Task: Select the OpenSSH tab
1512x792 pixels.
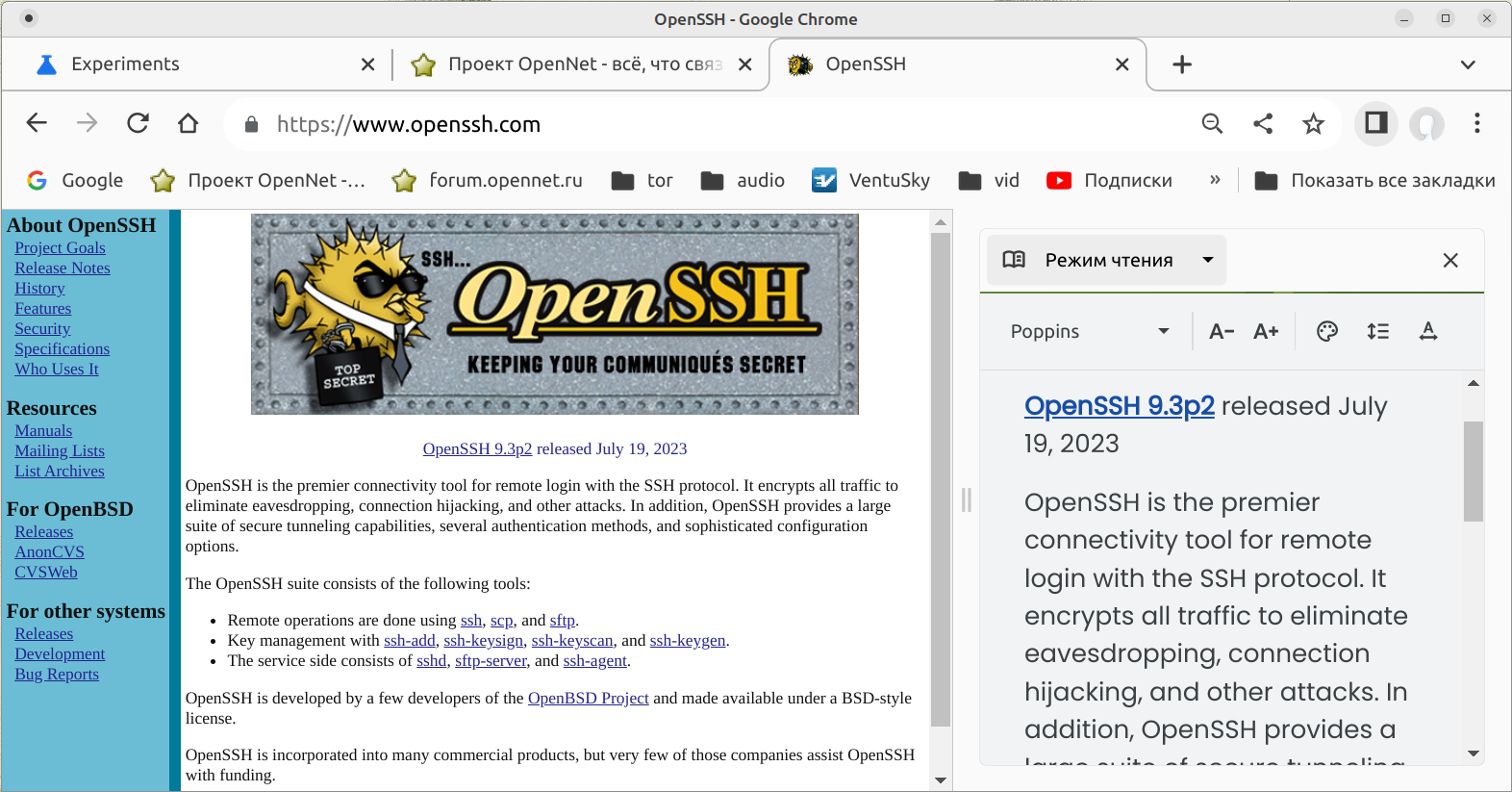Action: [958, 64]
